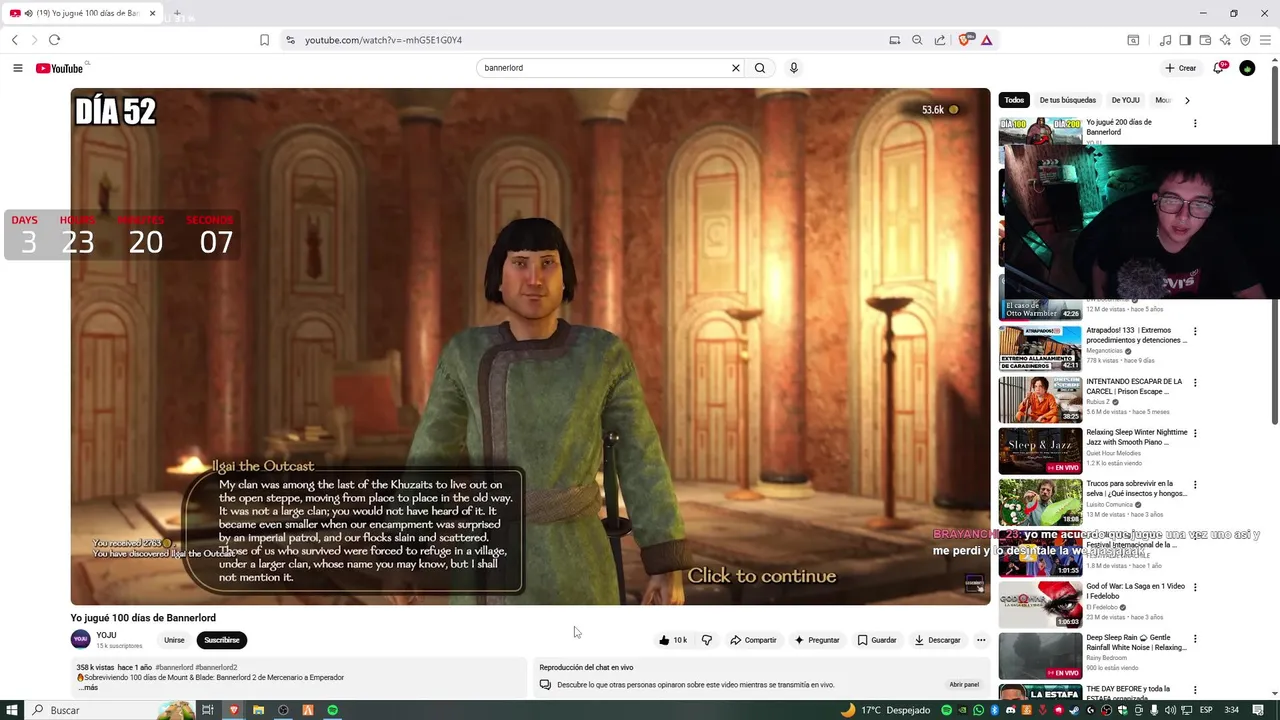Dislike the video with thumbs down

(706, 640)
